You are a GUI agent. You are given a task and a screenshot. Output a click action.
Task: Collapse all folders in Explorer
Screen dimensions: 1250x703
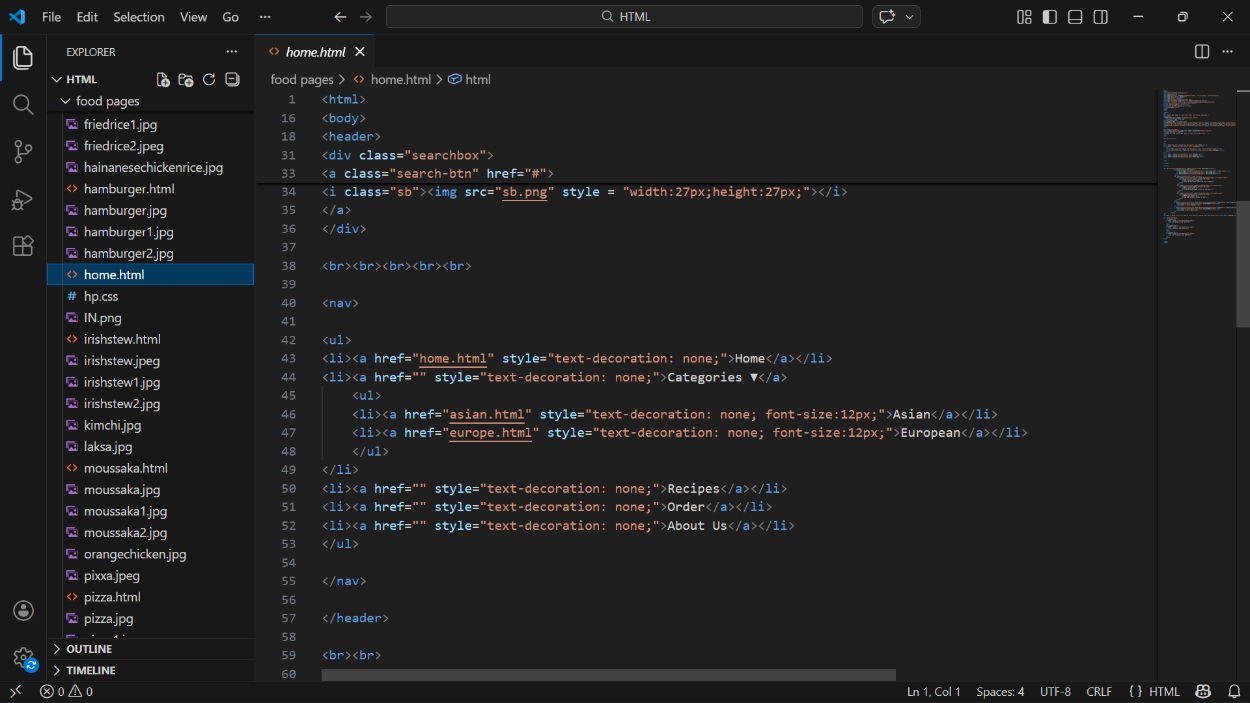pyautogui.click(x=232, y=80)
